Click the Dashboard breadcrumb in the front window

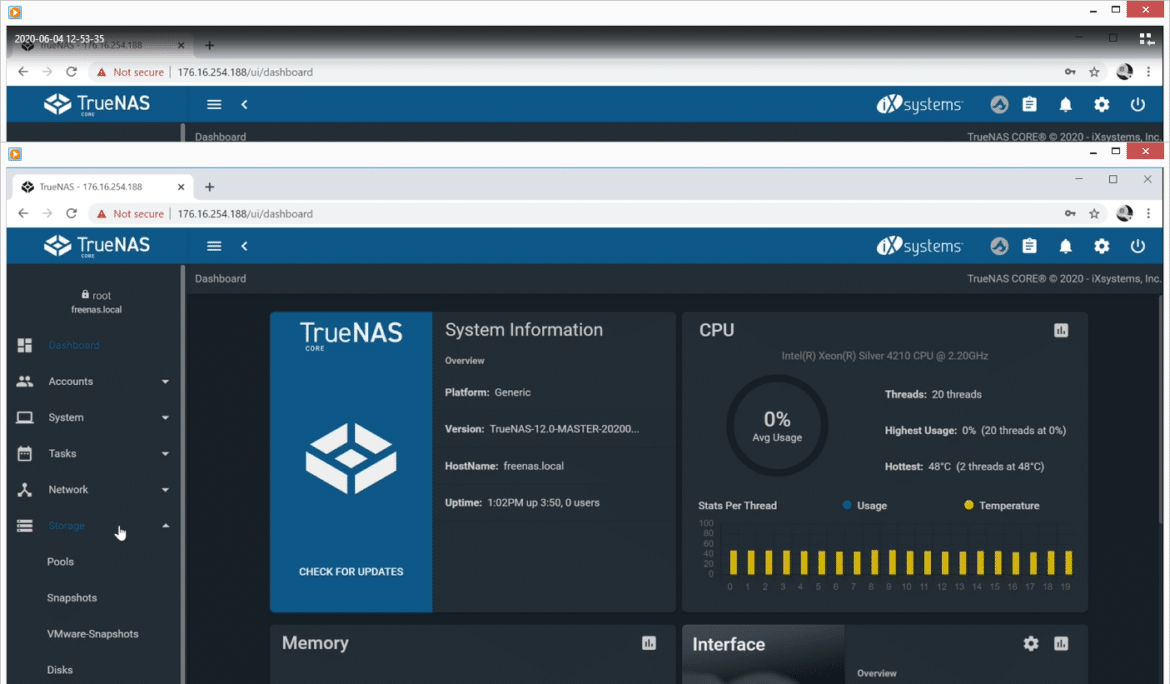[220, 278]
